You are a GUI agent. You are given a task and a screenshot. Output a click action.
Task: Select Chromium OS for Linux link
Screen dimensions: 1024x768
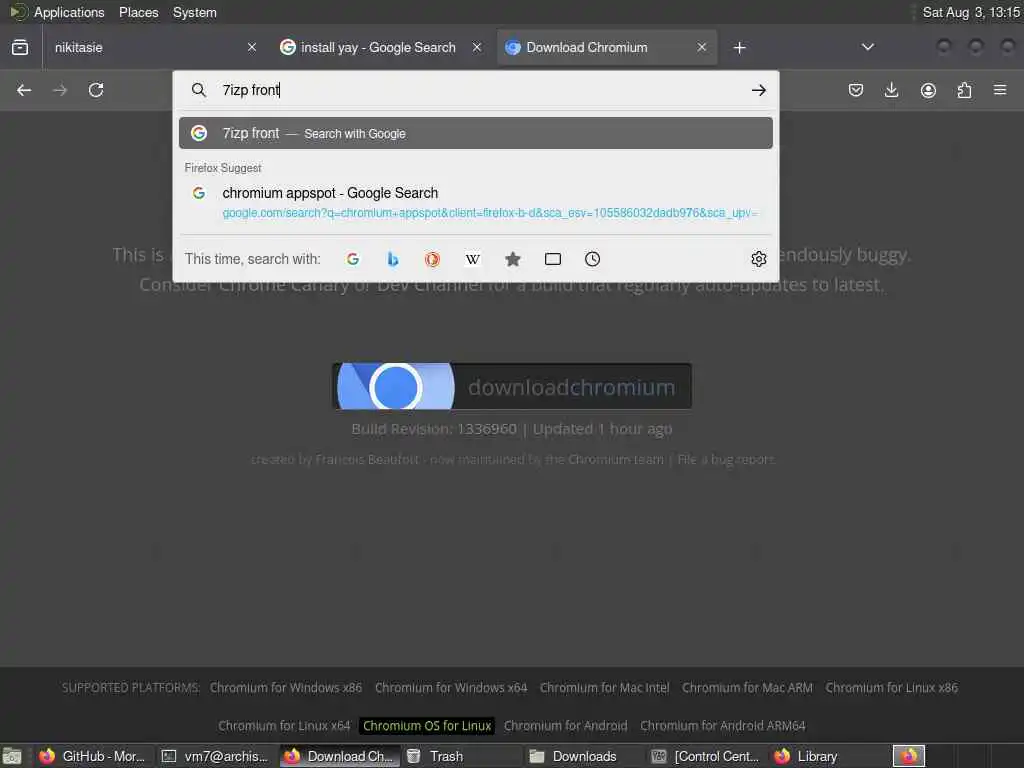tap(427, 726)
